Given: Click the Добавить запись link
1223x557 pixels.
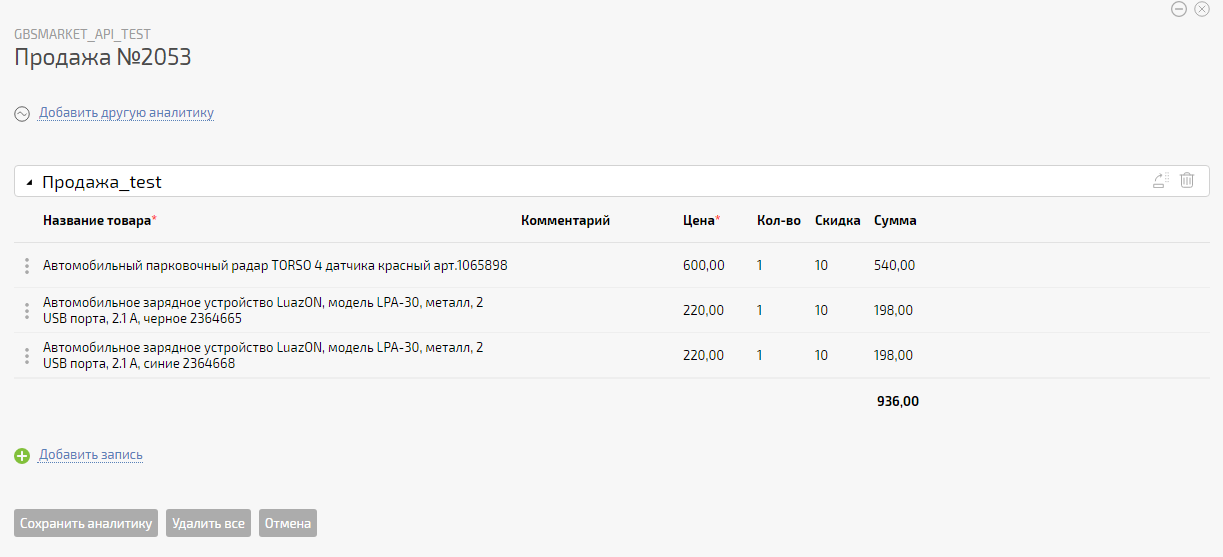Looking at the screenshot, I should coord(91,455).
